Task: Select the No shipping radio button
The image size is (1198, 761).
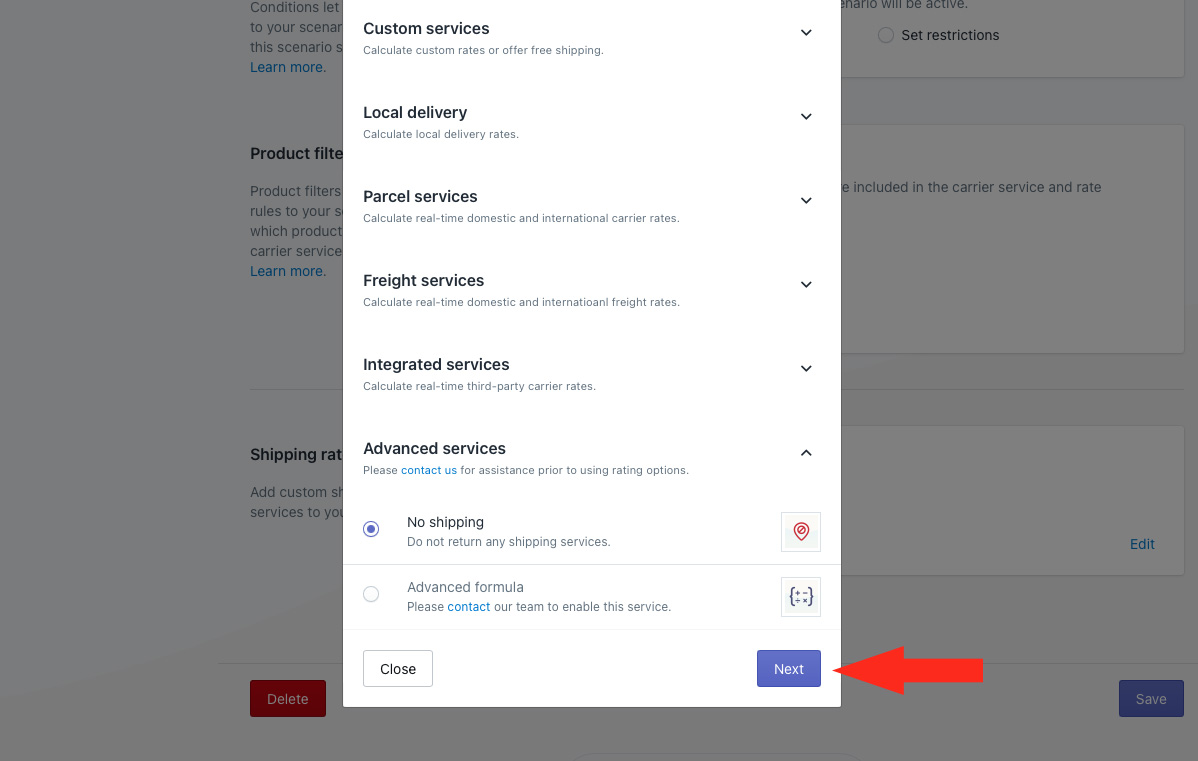Action: point(371,529)
